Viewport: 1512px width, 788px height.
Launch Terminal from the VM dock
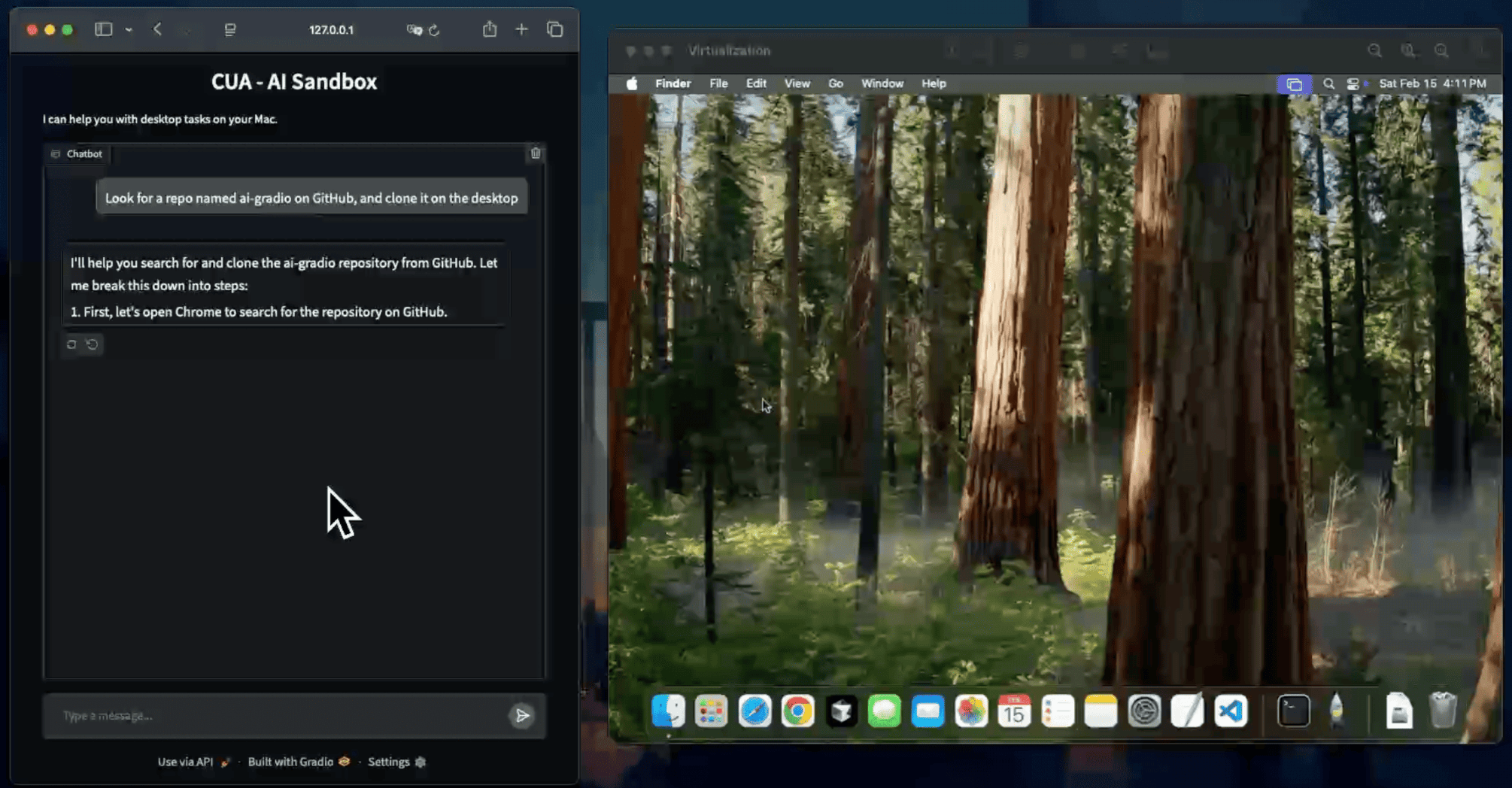pyautogui.click(x=1294, y=711)
